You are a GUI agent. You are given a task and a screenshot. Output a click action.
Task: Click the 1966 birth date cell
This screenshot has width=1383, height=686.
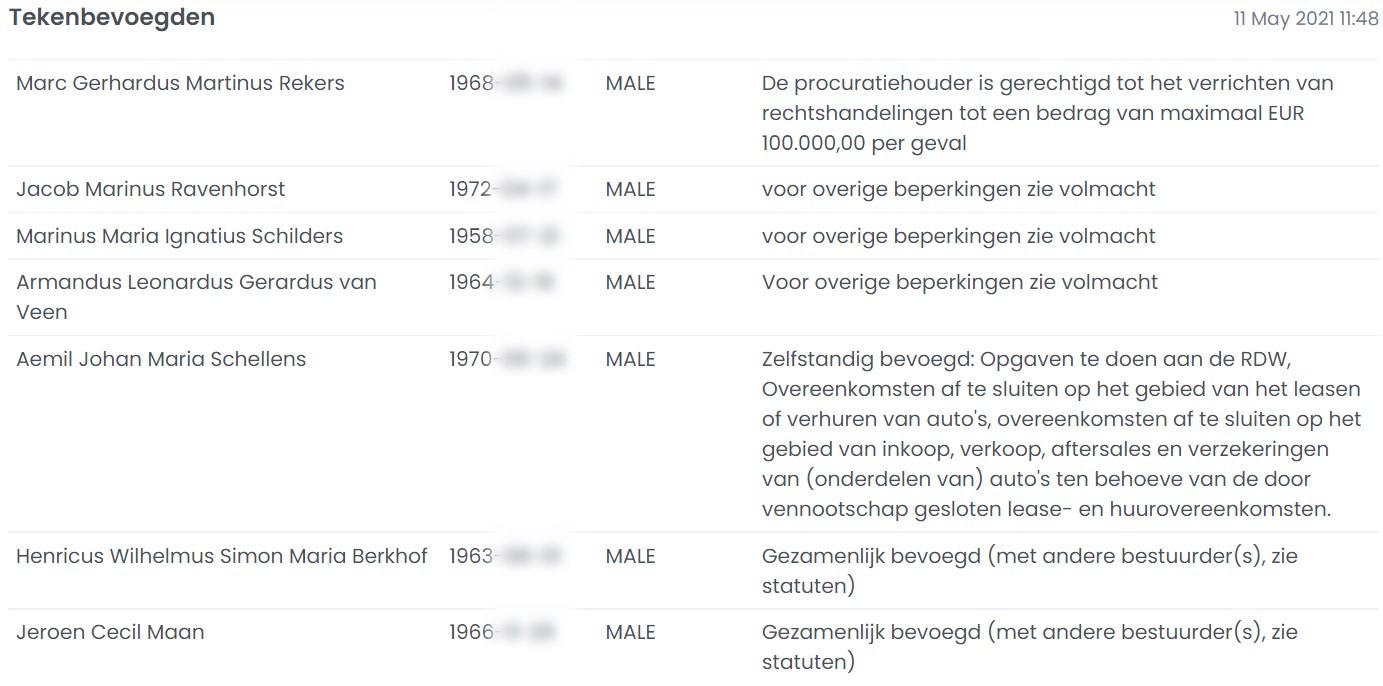coord(505,632)
